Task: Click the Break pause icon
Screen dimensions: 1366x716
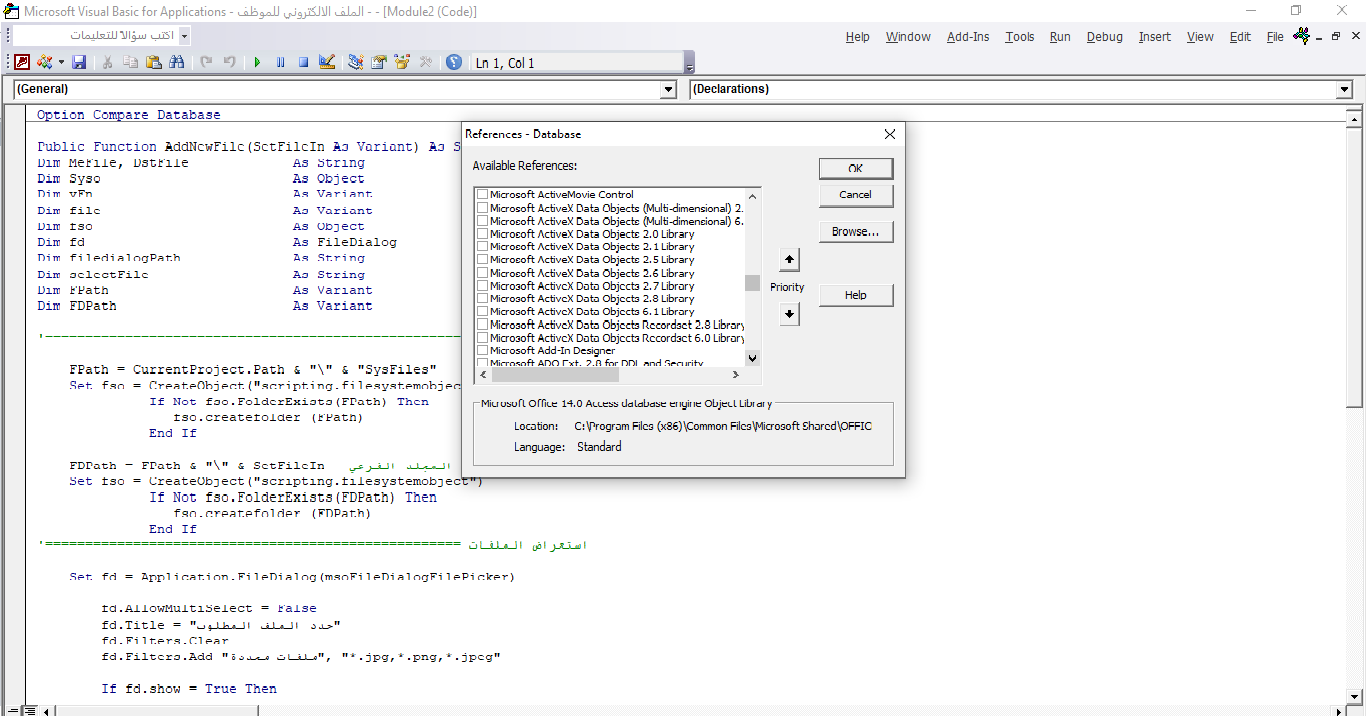Action: pos(280,62)
